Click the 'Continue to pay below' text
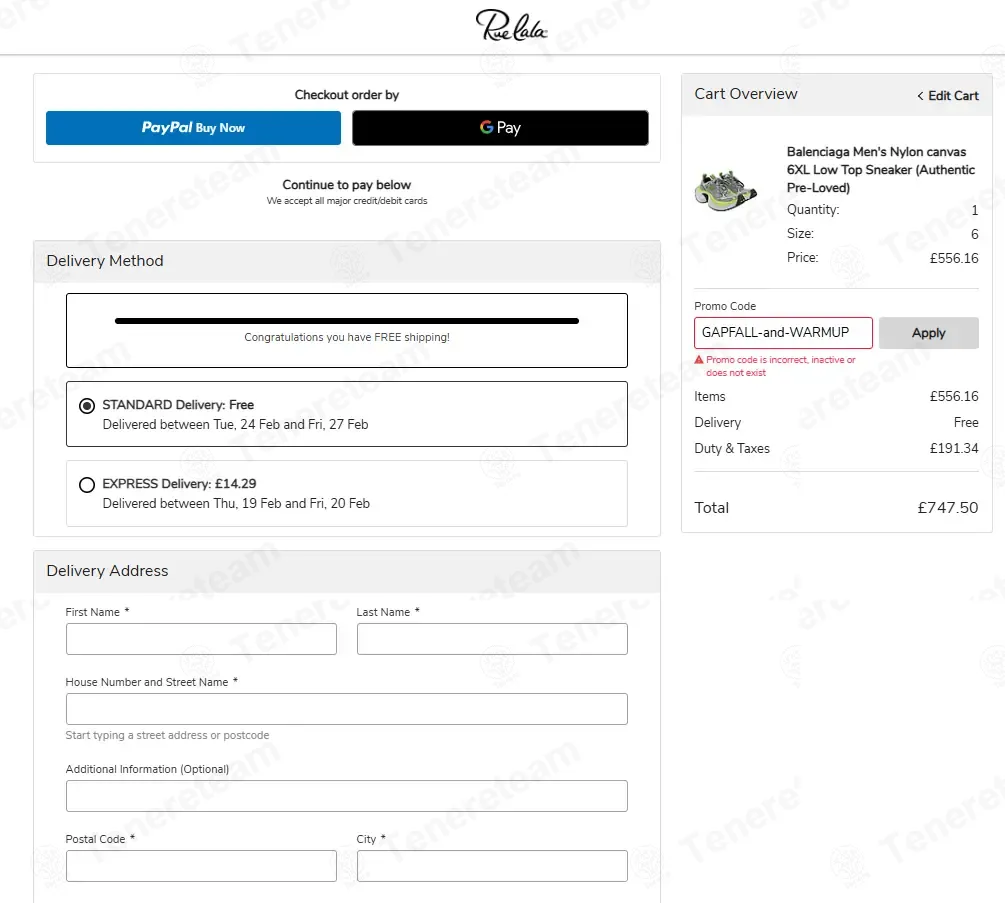This screenshot has width=1005, height=903. [347, 185]
